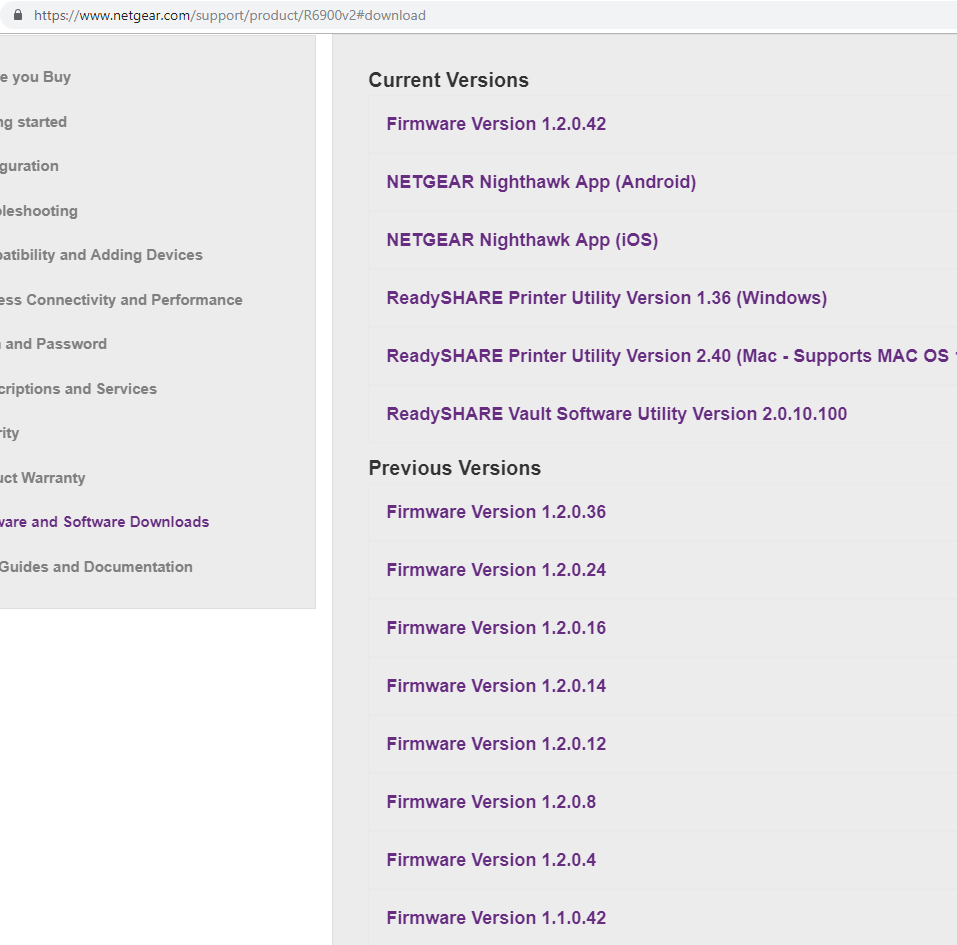Screen dimensions: 957x945
Task: Expand Firmware Version 1.2.0.4 entry
Action: pyautogui.click(x=491, y=860)
